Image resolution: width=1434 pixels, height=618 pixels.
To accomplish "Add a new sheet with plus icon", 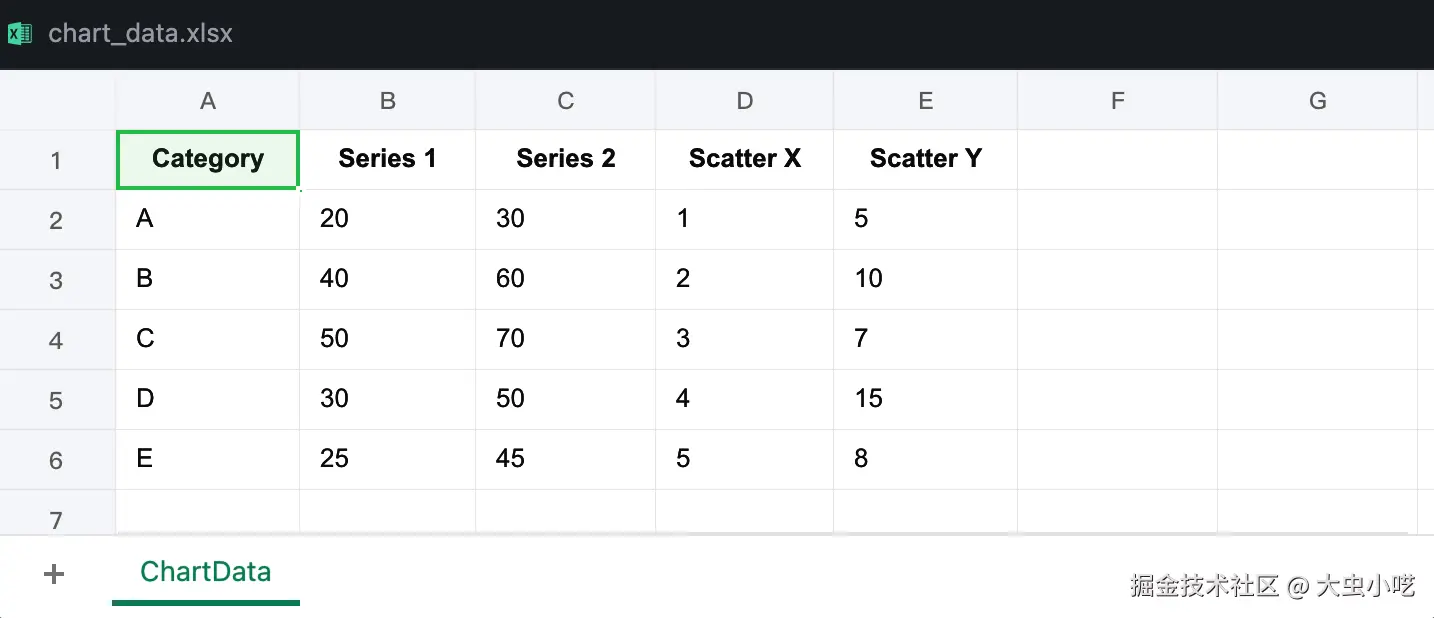I will [x=54, y=574].
